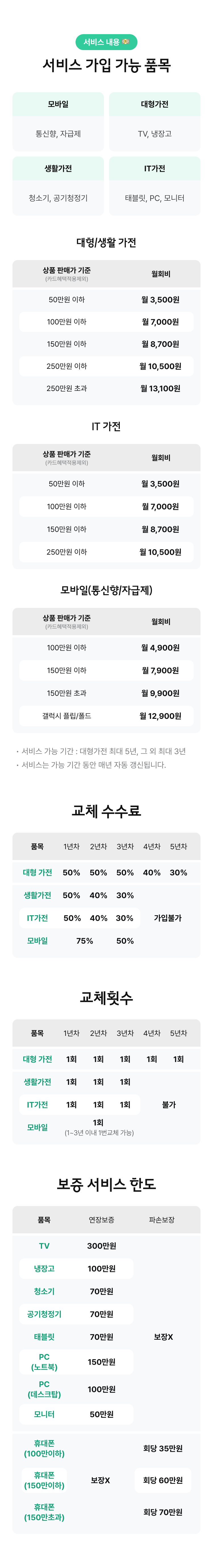Click the PC (노트북) label in warranty table
Image resolution: width=213 pixels, height=1568 pixels.
(x=44, y=1362)
